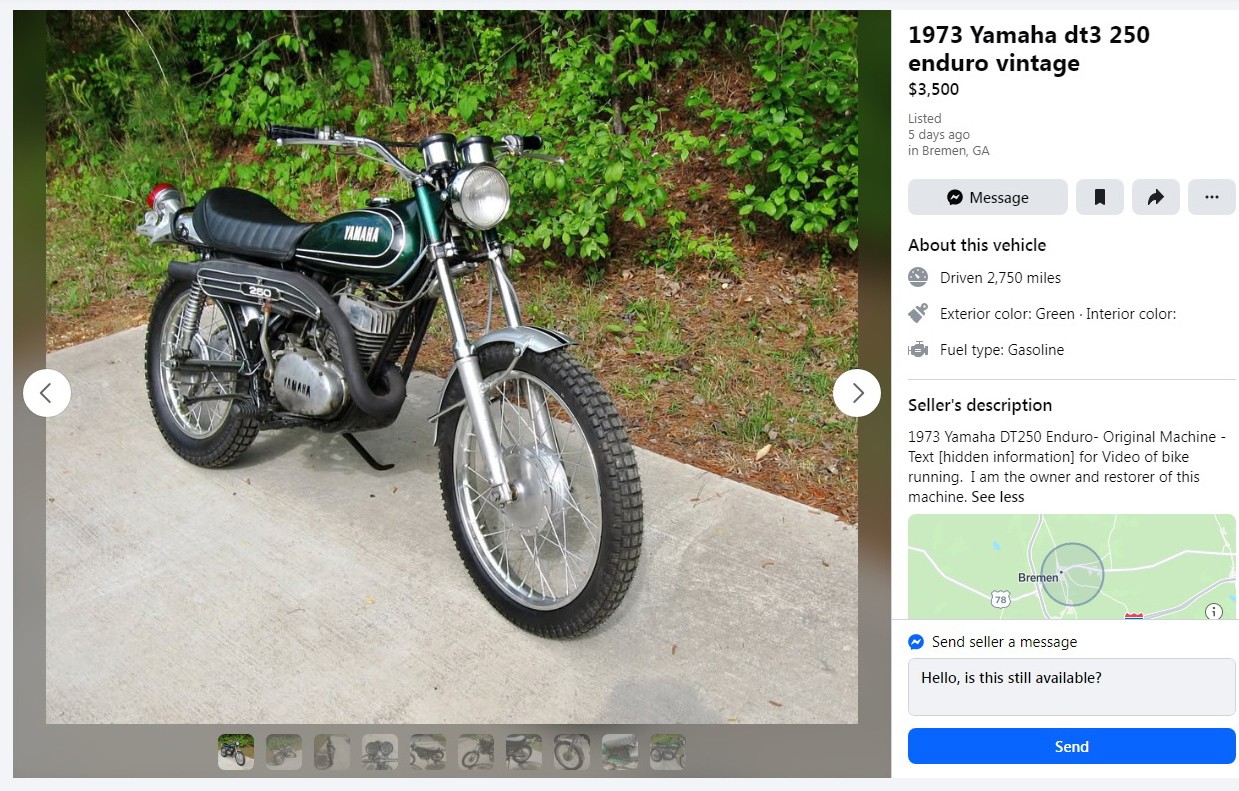The image size is (1239, 791).
Task: Click the main motorcycle photo
Action: tap(451, 367)
